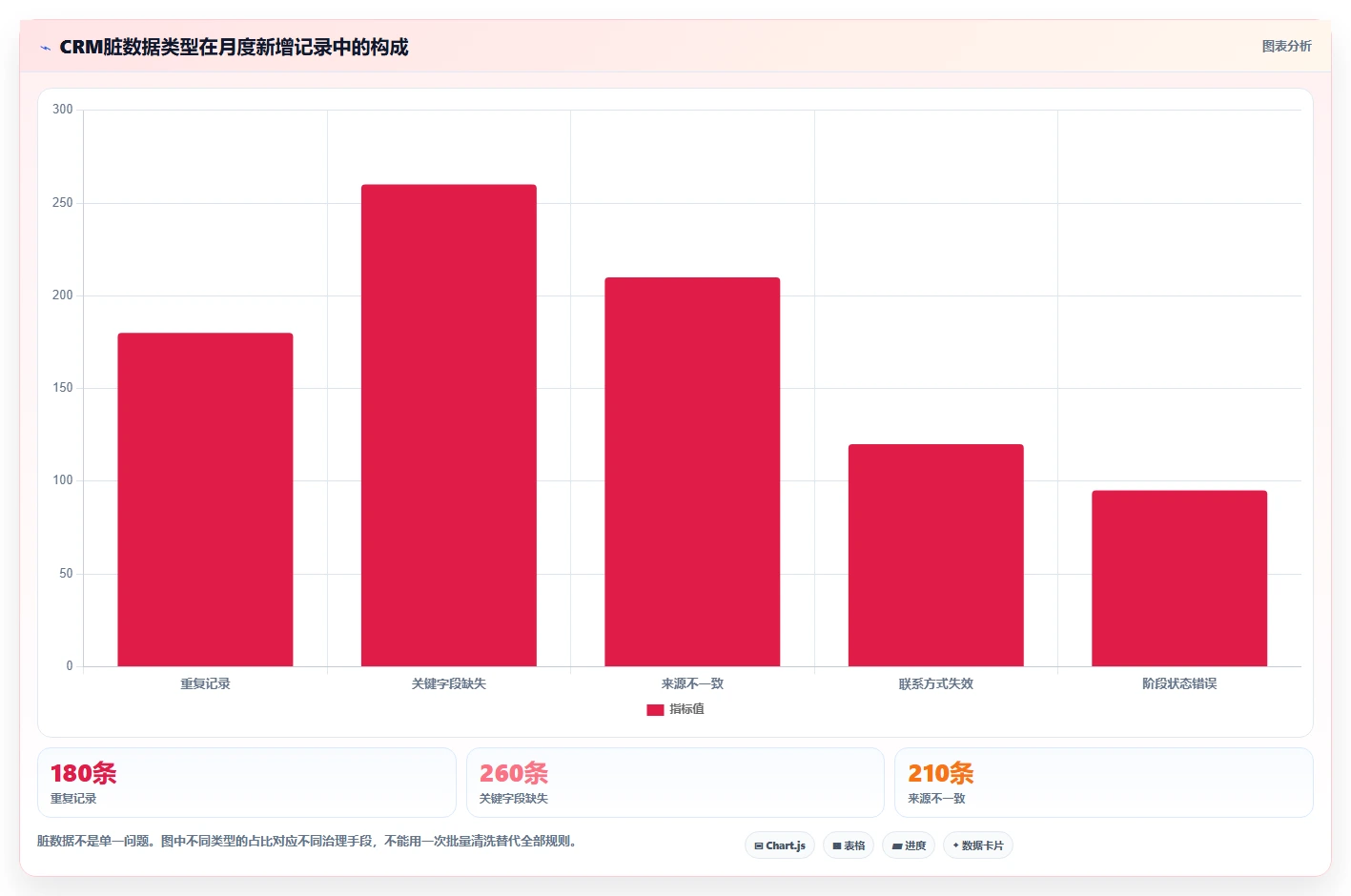This screenshot has height=896, width=1351.
Task: Click the Chart.js tag chip
Action: click(780, 845)
